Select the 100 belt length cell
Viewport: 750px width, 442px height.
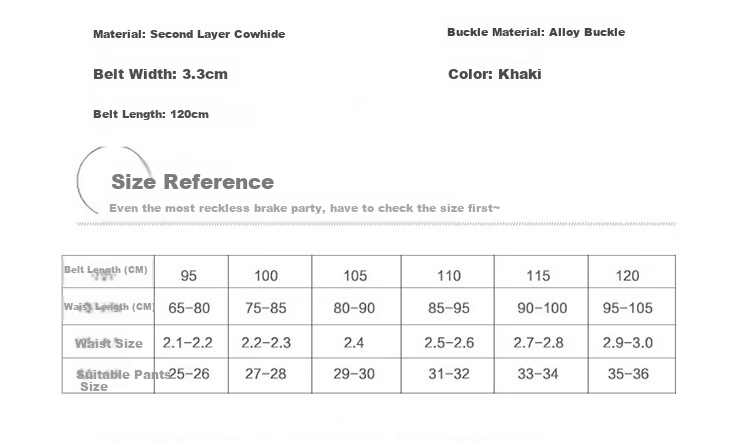(270, 272)
